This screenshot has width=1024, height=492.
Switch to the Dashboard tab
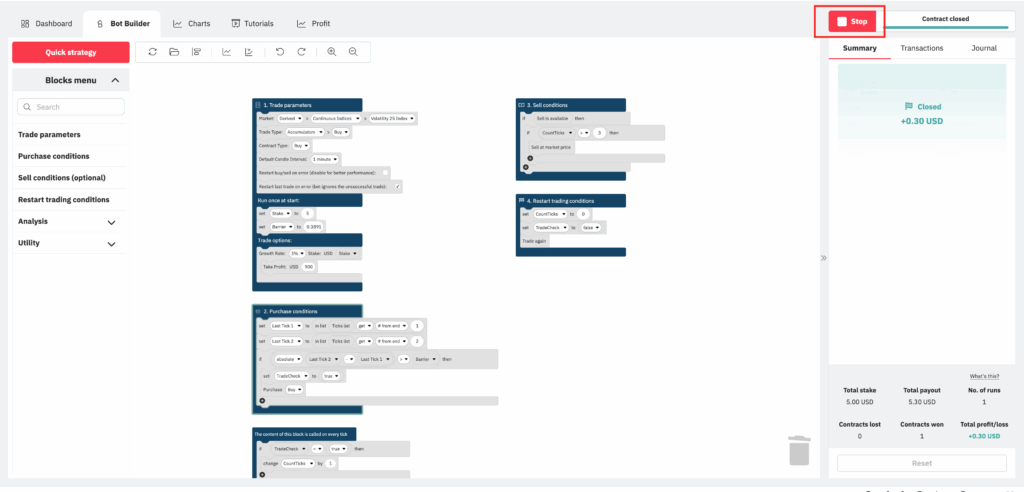coord(46,24)
